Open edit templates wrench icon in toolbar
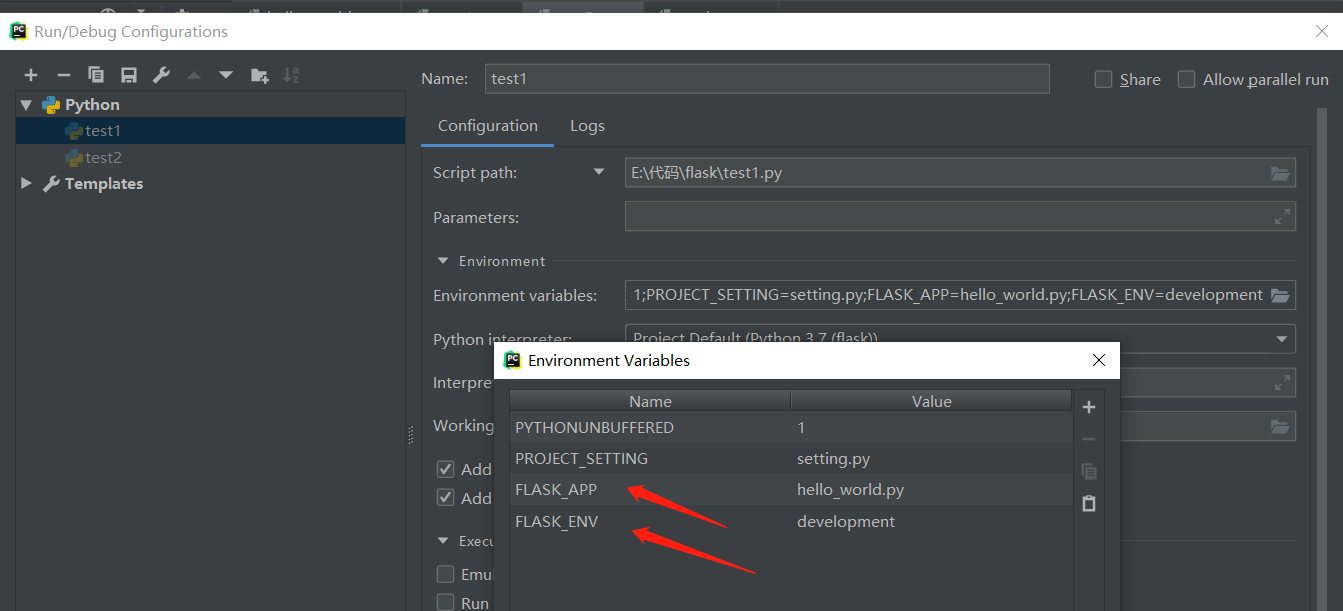The height and width of the screenshot is (611, 1343). pos(161,75)
